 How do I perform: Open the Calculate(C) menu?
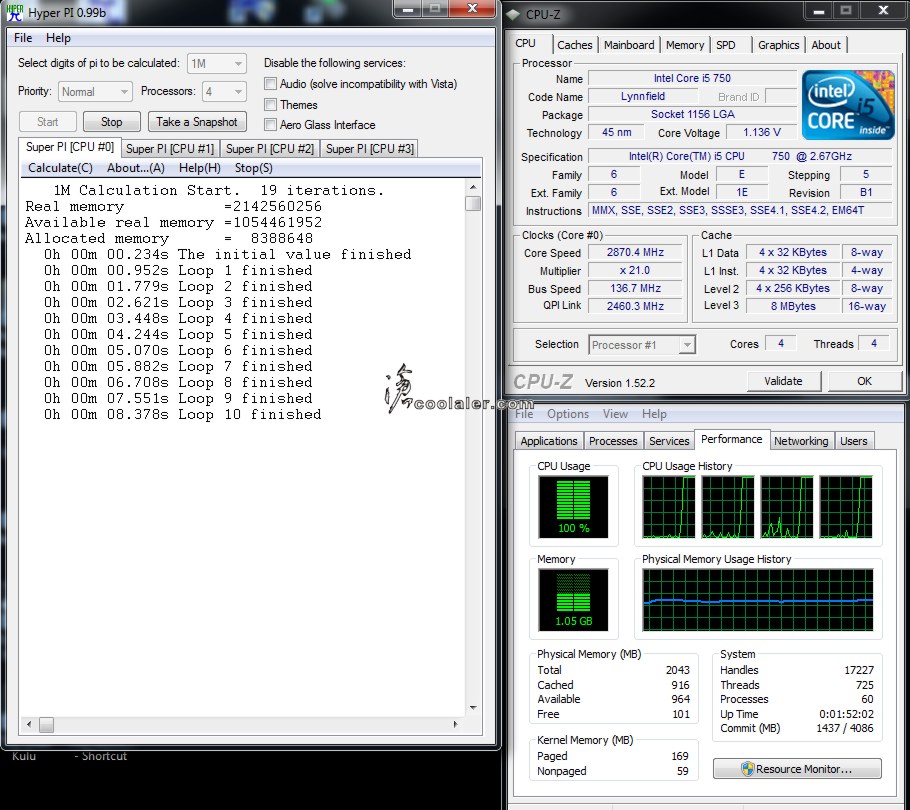[x=60, y=168]
